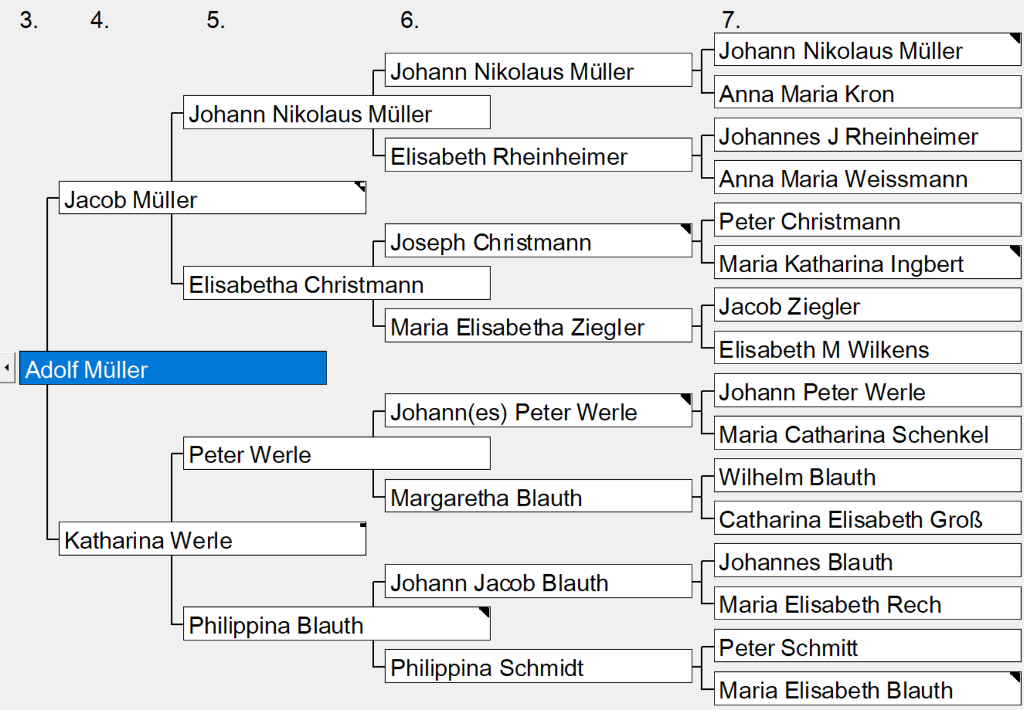This screenshot has height=710, width=1024.
Task: Click corner marker on Maria Elisabeth Blauth
Action: tap(1015, 677)
